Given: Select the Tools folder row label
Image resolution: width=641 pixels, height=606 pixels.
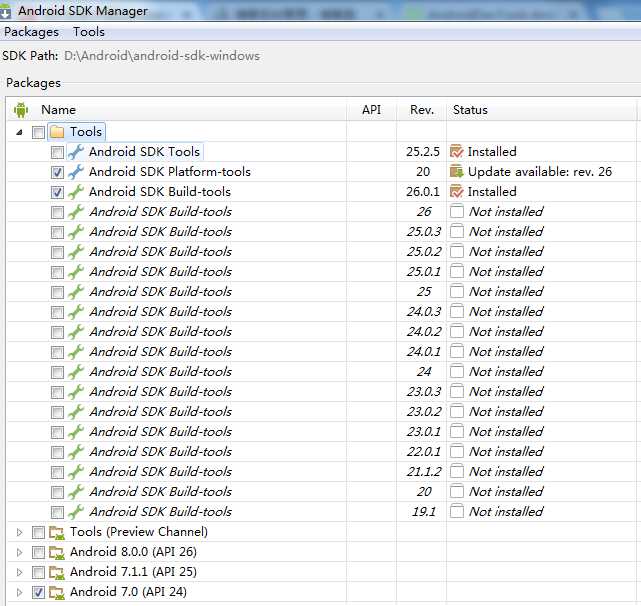Looking at the screenshot, I should pyautogui.click(x=86, y=132).
